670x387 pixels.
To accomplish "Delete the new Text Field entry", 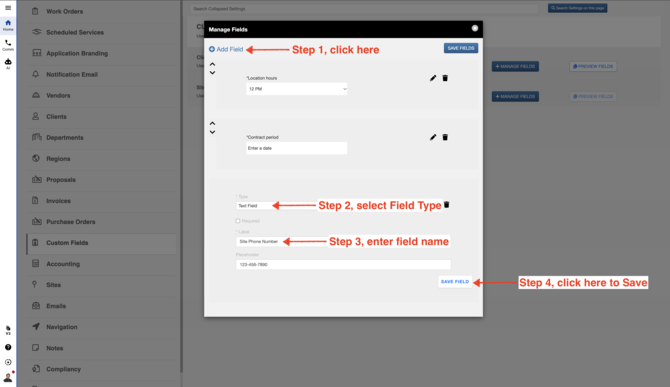I will (447, 205).
